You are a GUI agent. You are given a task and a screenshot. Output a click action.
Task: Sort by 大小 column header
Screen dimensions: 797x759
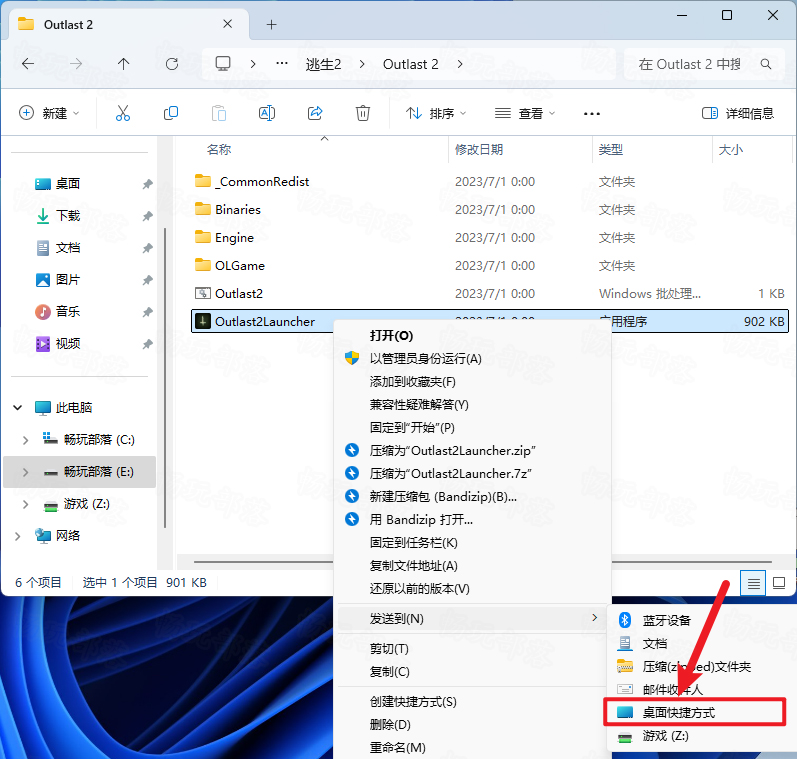[x=731, y=149]
